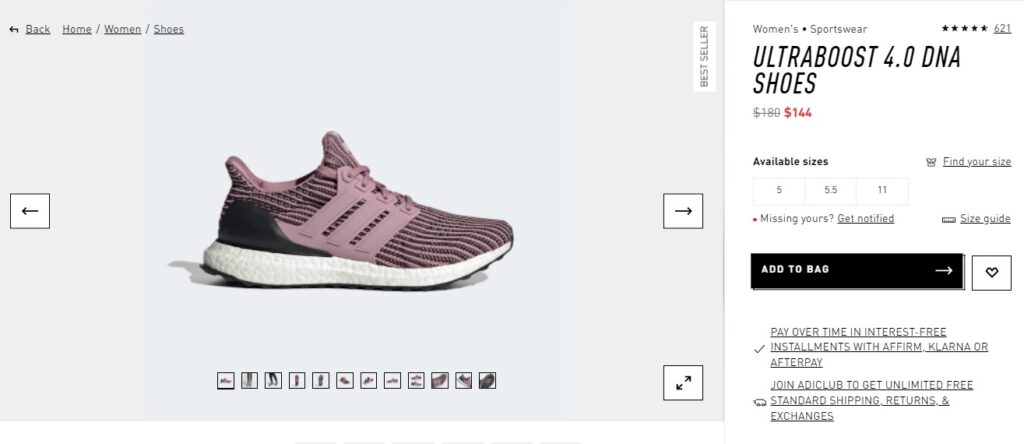Image resolution: width=1024 pixels, height=444 pixels.
Task: Select the second thumbnail in the gallery
Action: tap(249, 380)
